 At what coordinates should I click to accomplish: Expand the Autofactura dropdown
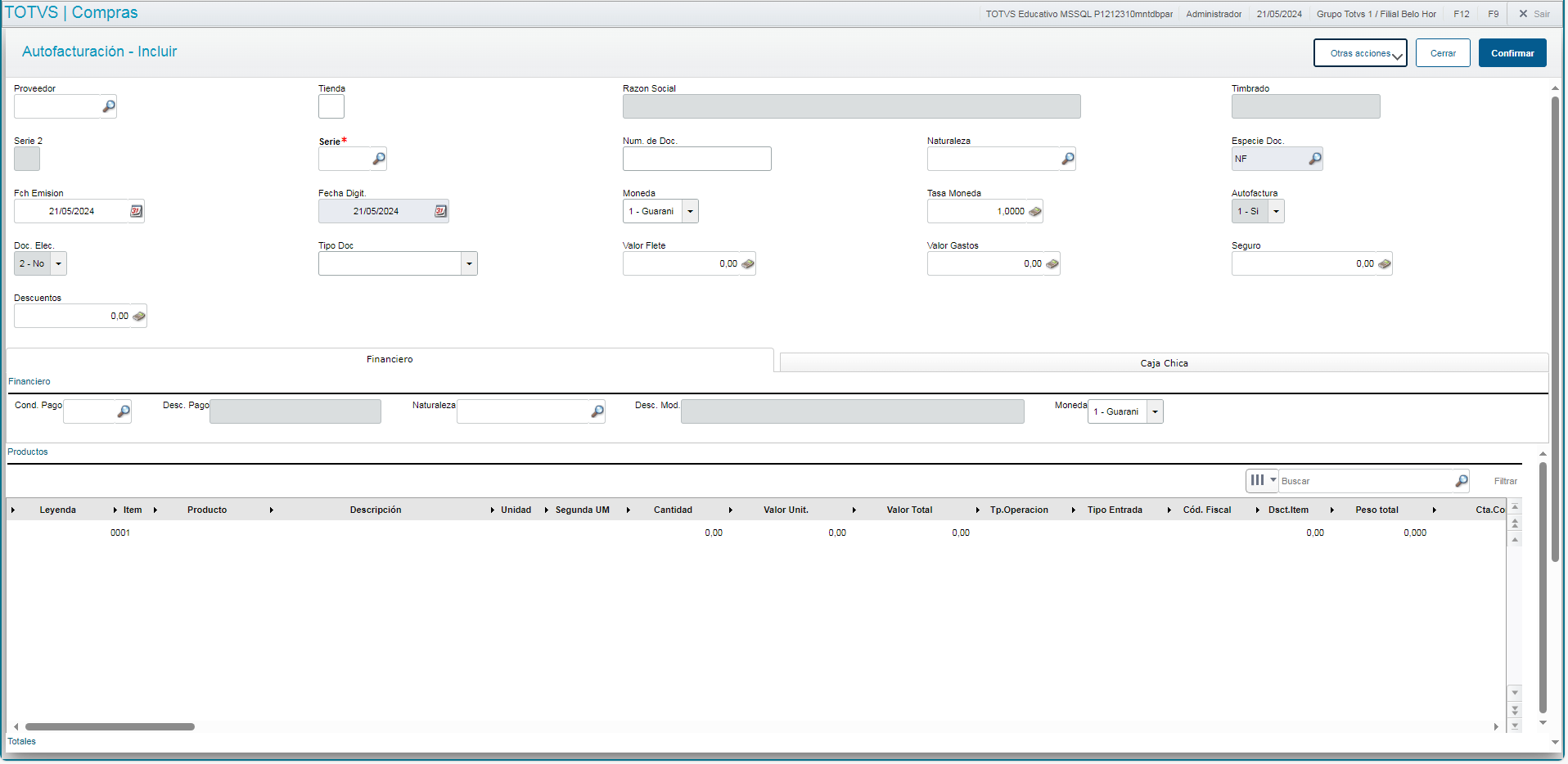pyautogui.click(x=1277, y=211)
